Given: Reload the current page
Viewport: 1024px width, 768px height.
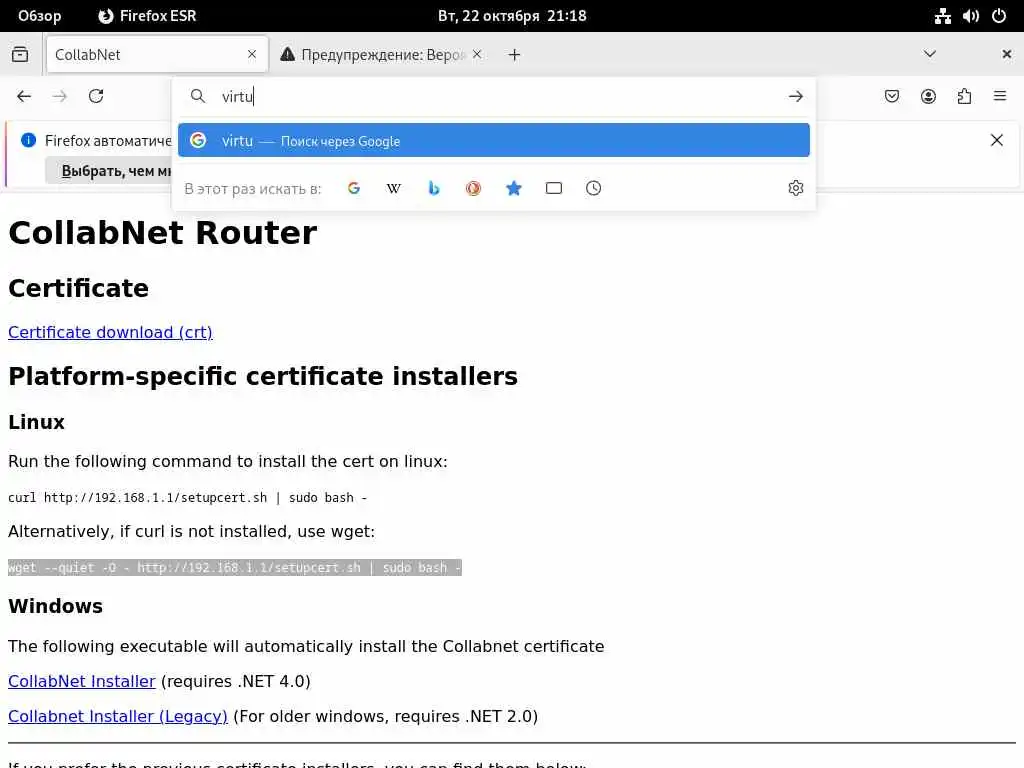Looking at the screenshot, I should coord(96,96).
